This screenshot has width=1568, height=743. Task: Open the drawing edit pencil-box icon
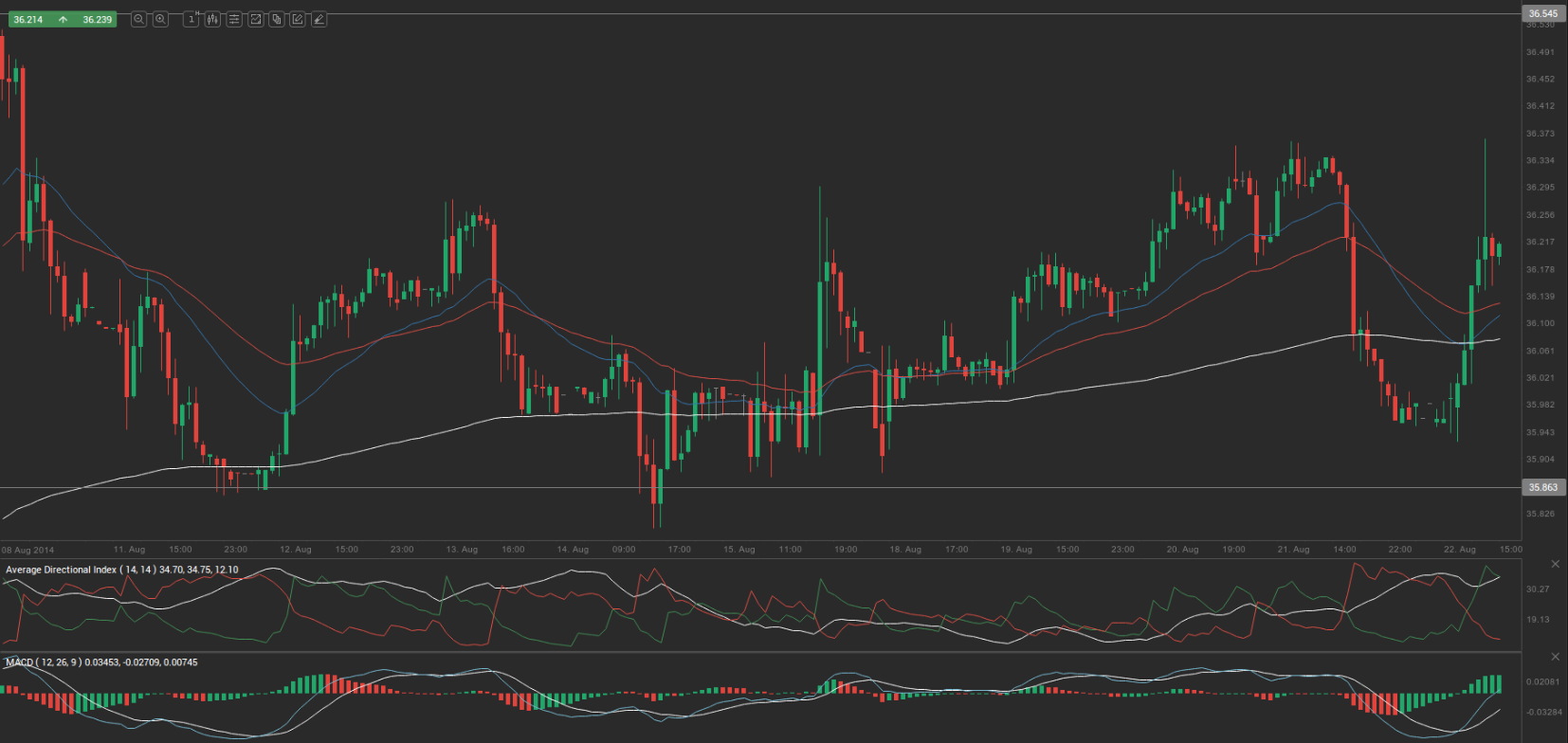tap(298, 19)
